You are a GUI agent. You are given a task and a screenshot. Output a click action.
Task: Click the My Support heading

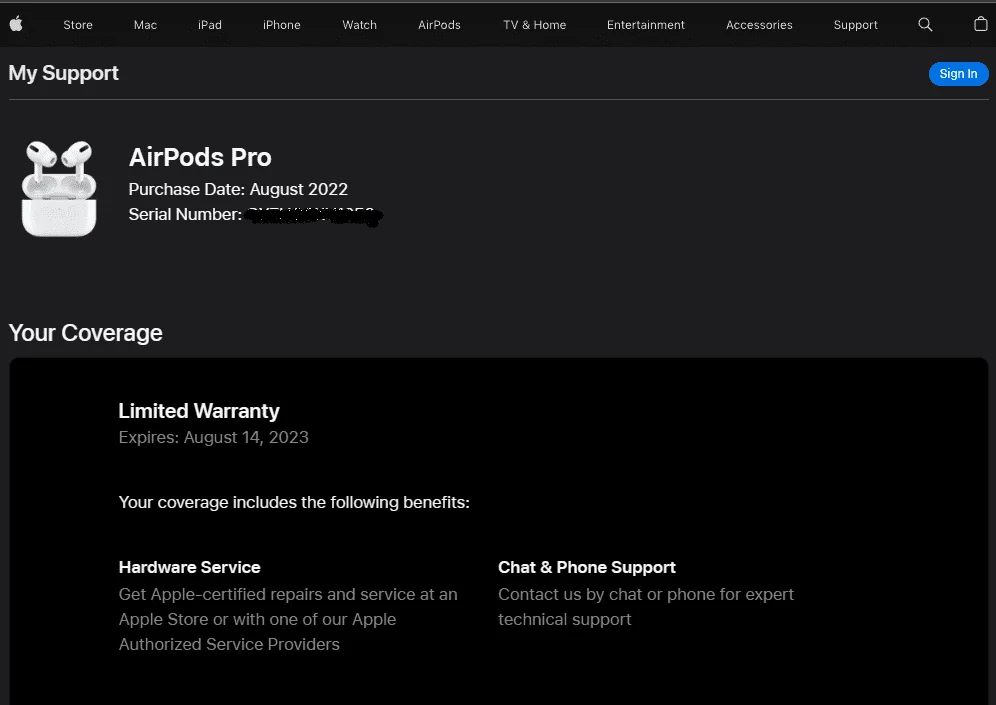64,73
